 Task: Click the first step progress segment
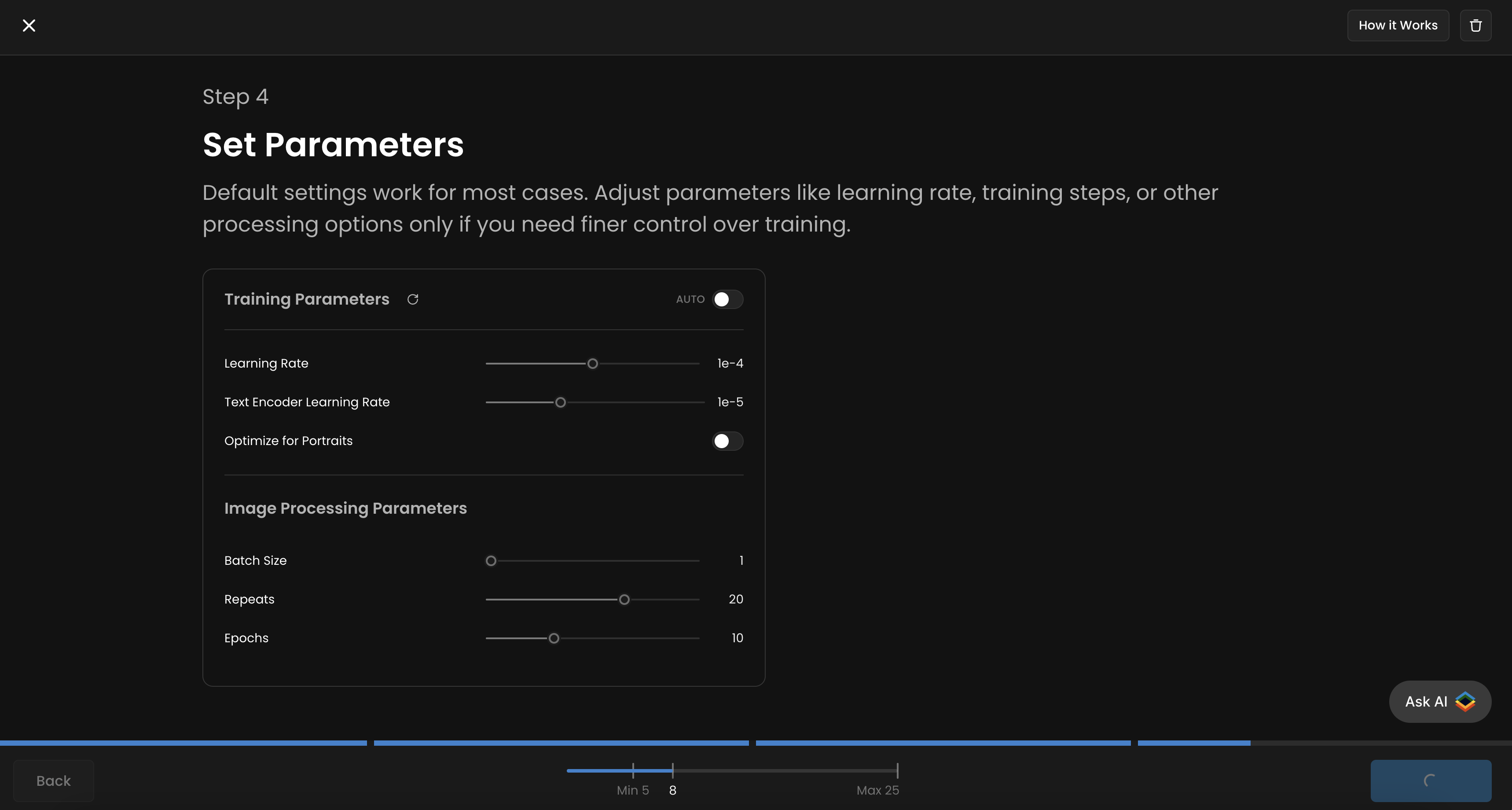tap(183, 743)
